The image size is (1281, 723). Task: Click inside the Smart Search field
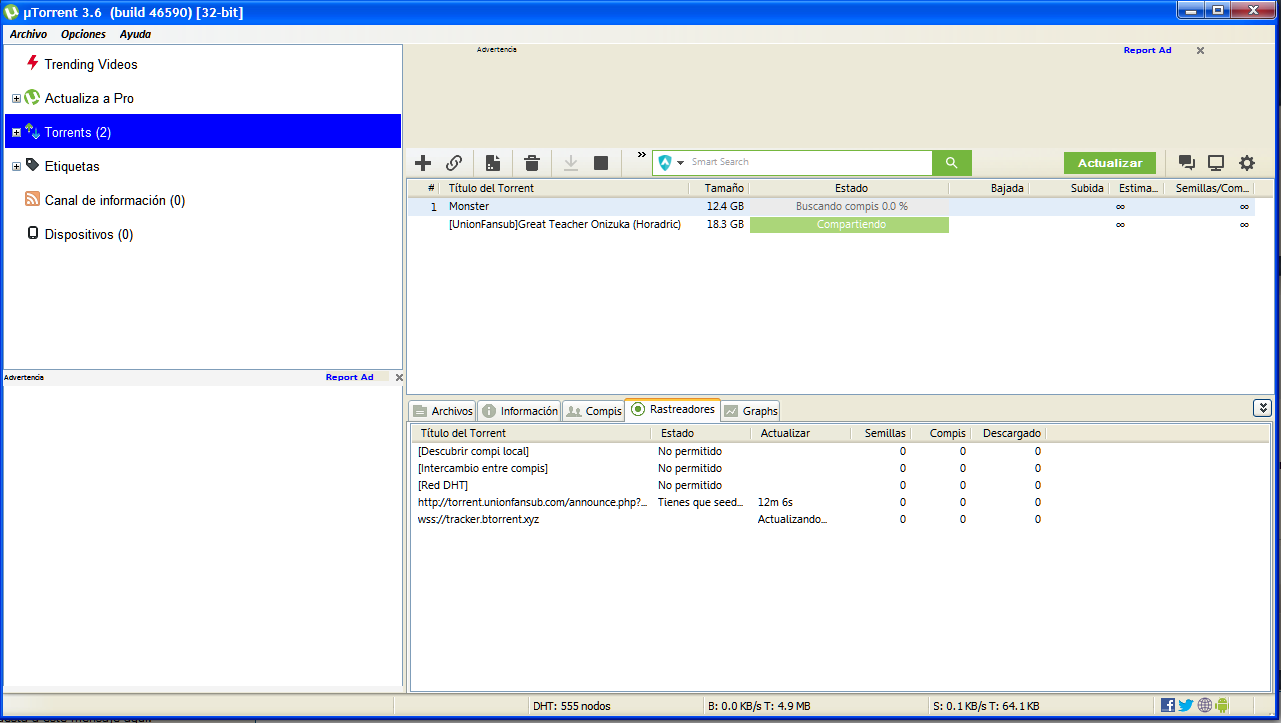pyautogui.click(x=810, y=162)
